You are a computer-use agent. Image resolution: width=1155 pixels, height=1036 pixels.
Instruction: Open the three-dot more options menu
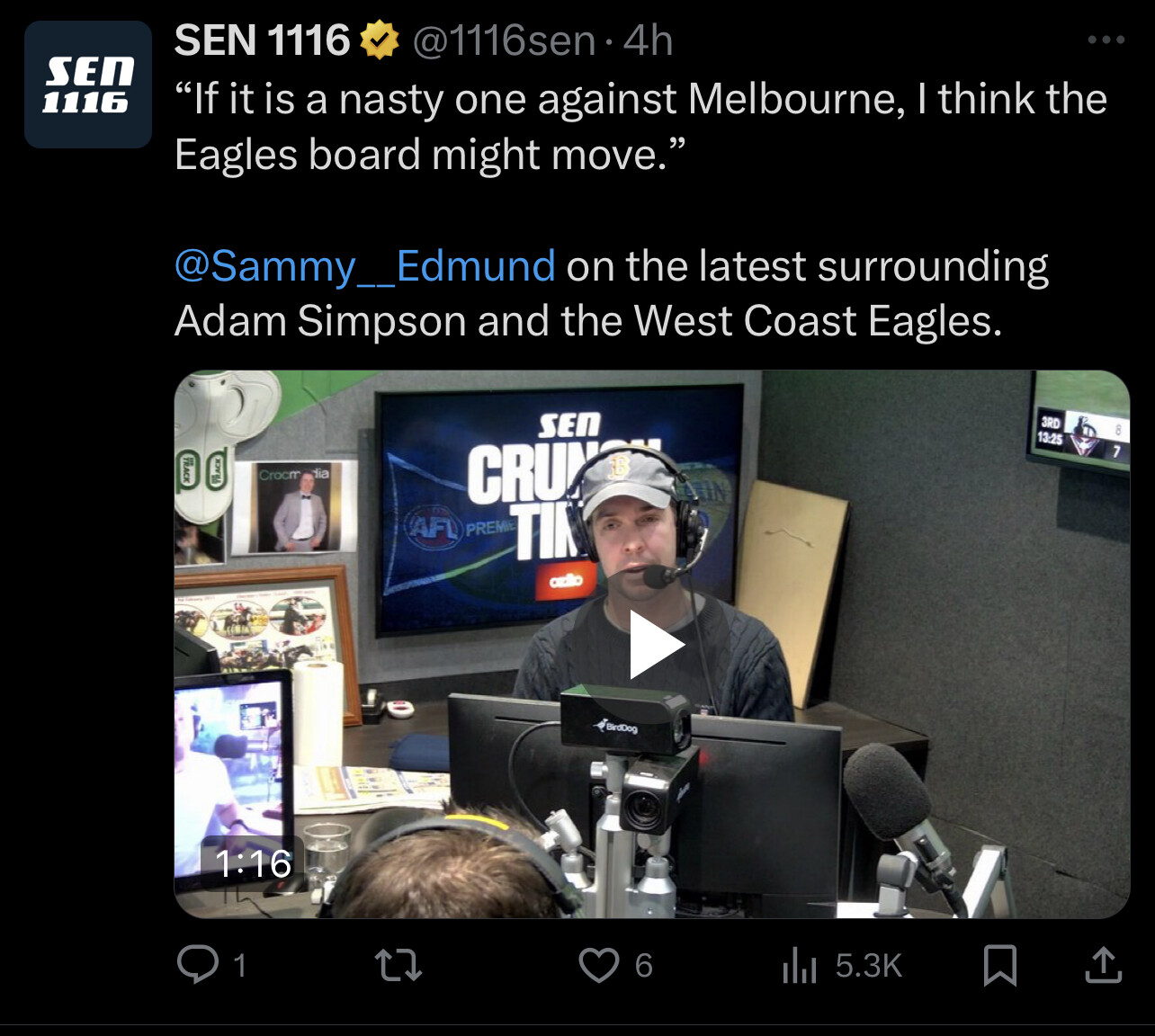(x=1106, y=40)
